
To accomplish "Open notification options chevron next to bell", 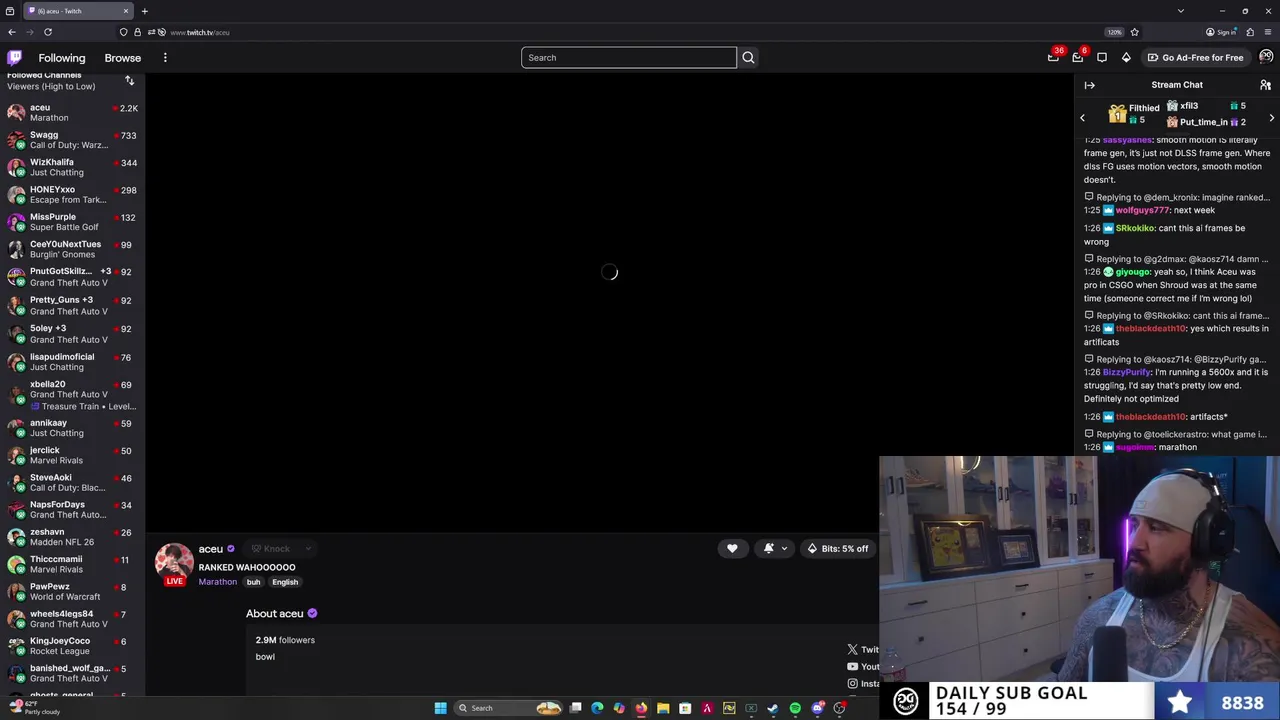I will coord(784,548).
